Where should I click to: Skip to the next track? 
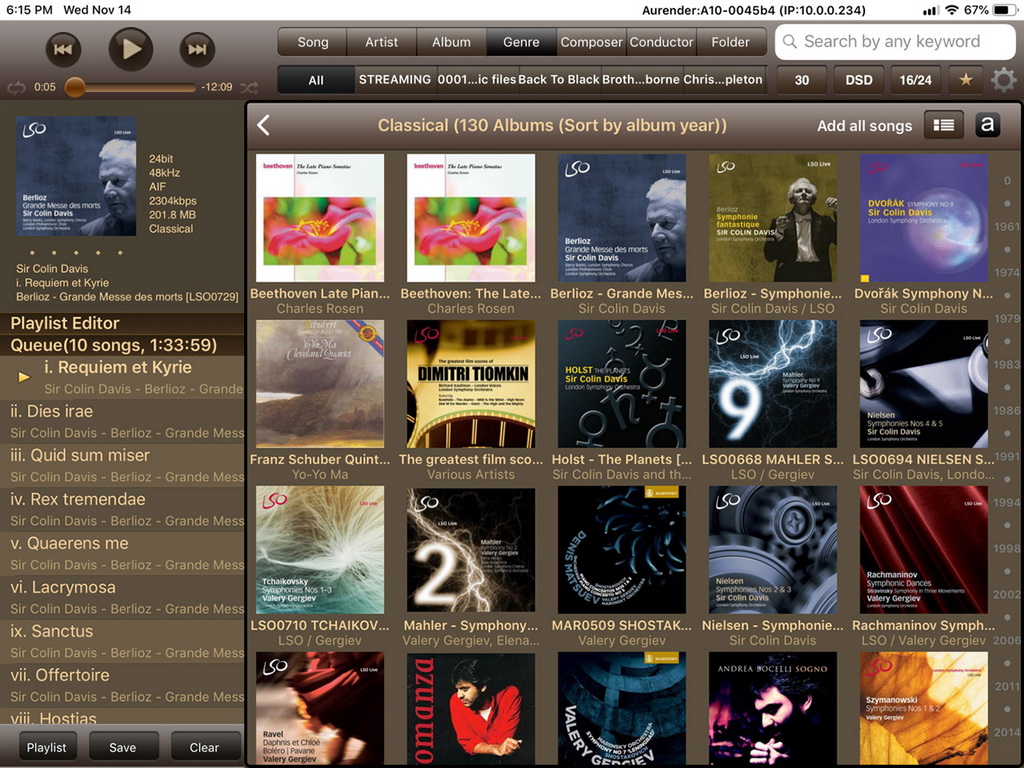click(197, 49)
